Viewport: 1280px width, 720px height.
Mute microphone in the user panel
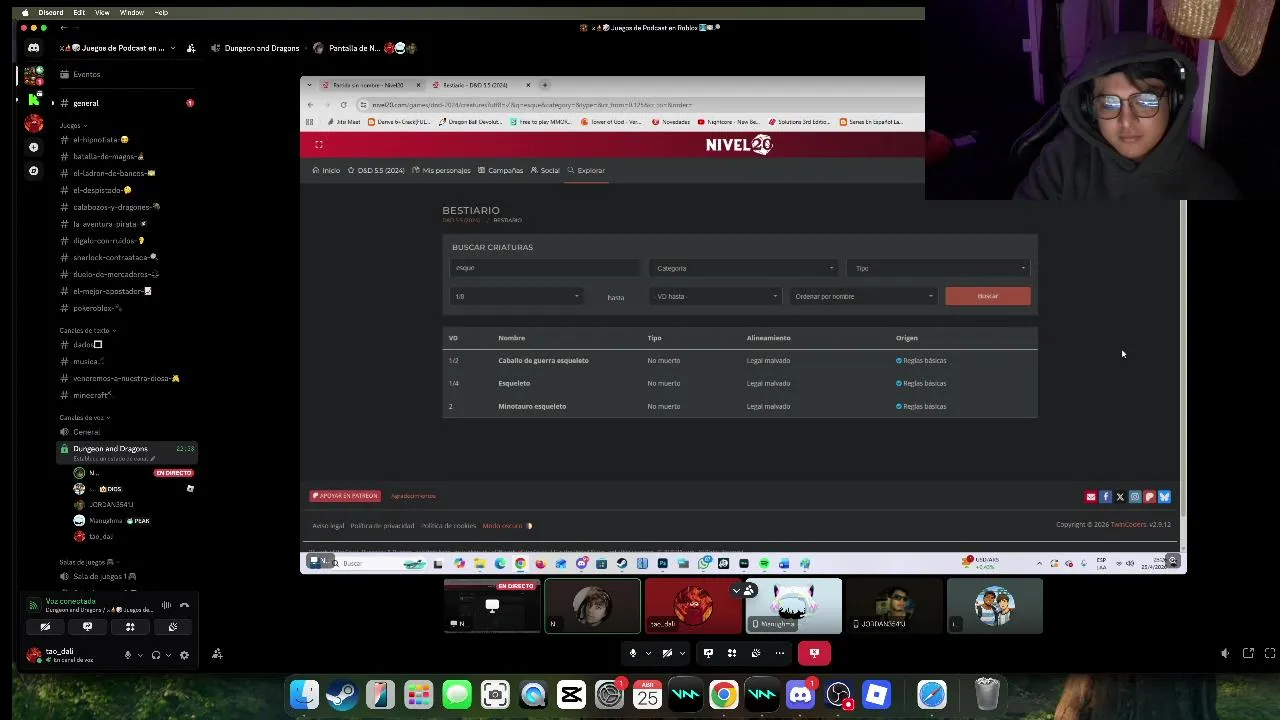(x=127, y=655)
